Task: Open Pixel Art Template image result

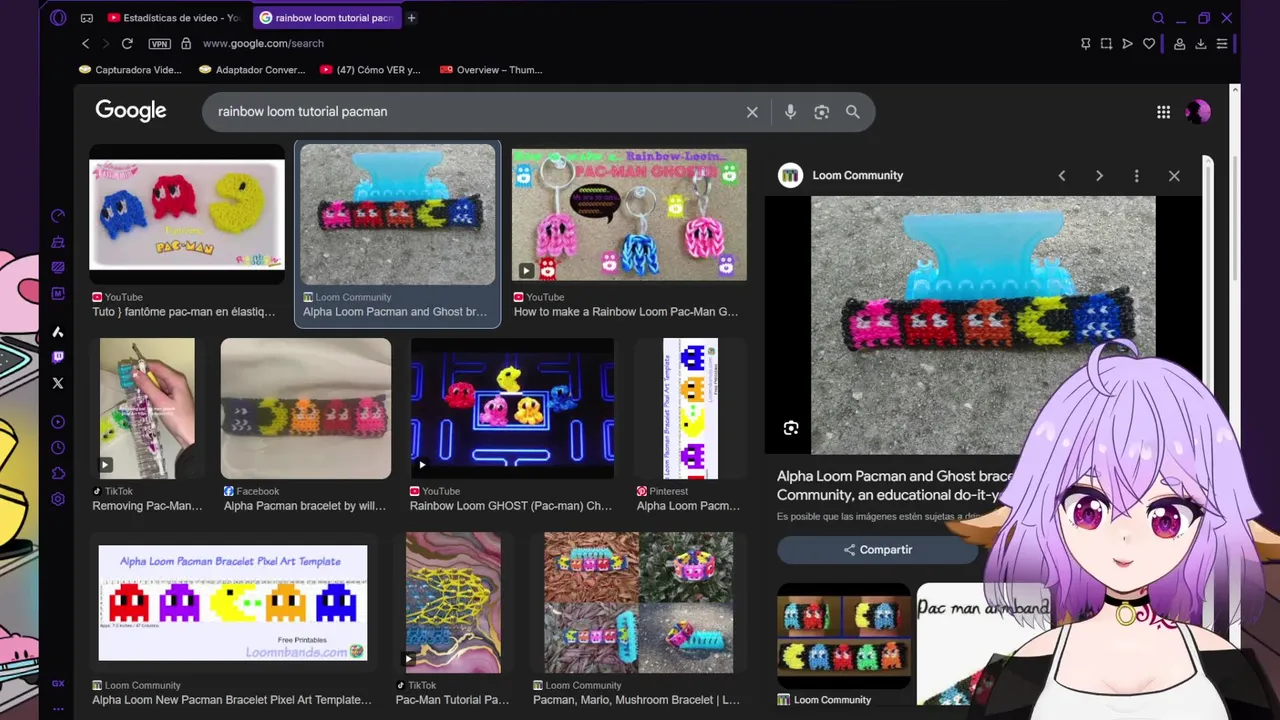Action: tap(233, 602)
